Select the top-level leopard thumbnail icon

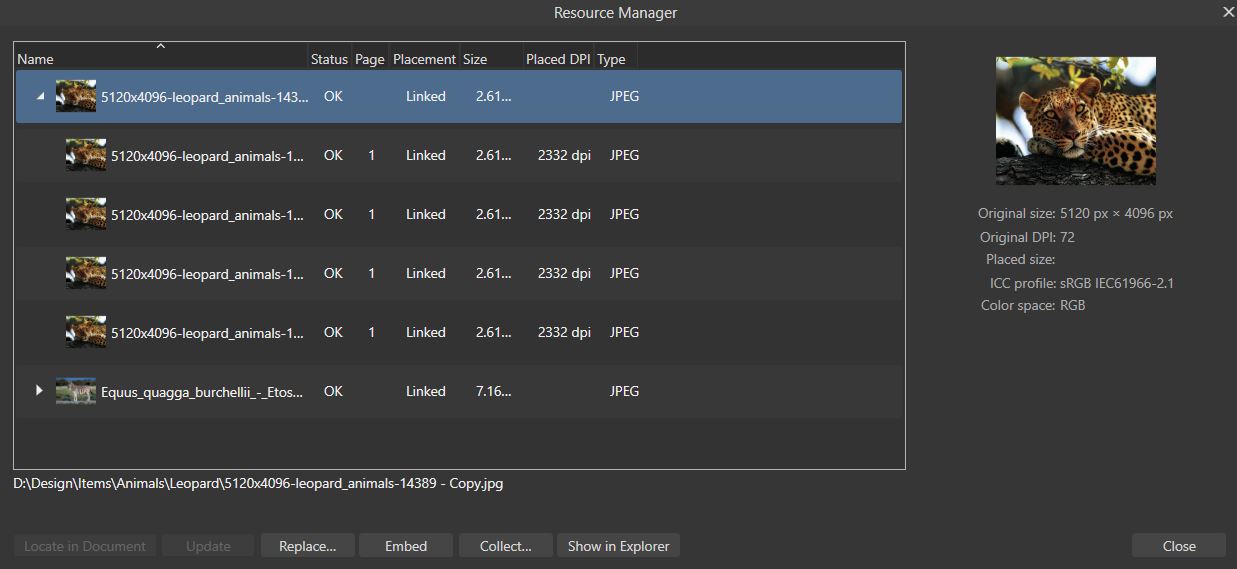[76, 97]
